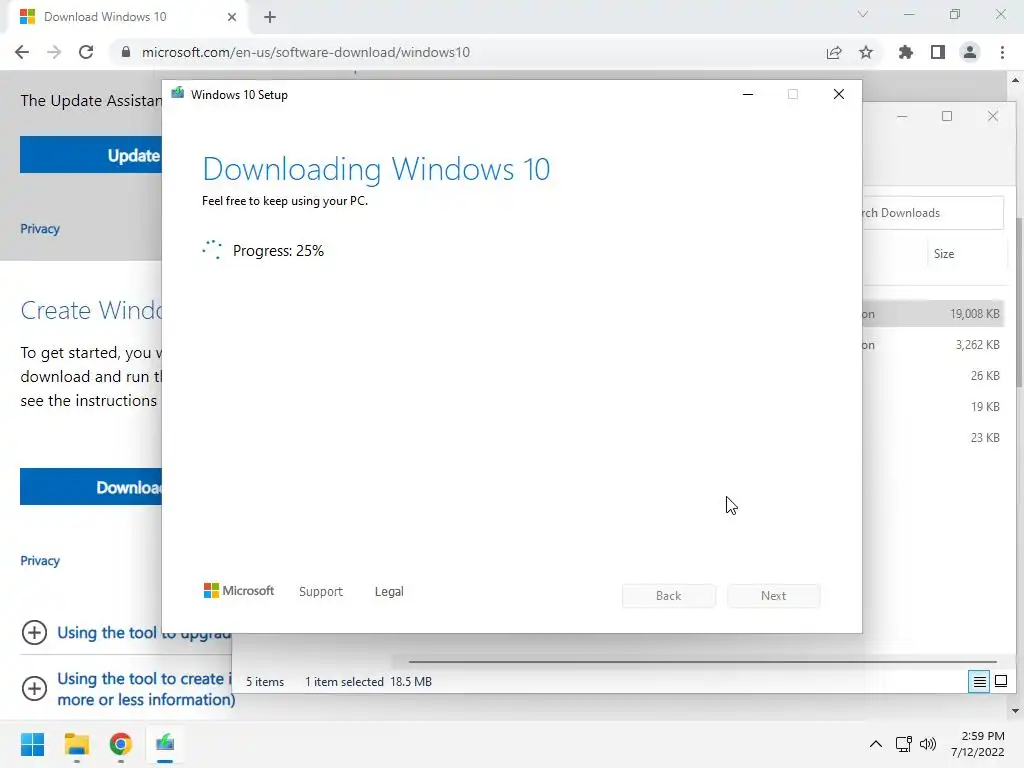Viewport: 1024px width, 768px height.
Task: Expand 'Using the tool to create installation' section
Action: pyautogui.click(x=127, y=688)
